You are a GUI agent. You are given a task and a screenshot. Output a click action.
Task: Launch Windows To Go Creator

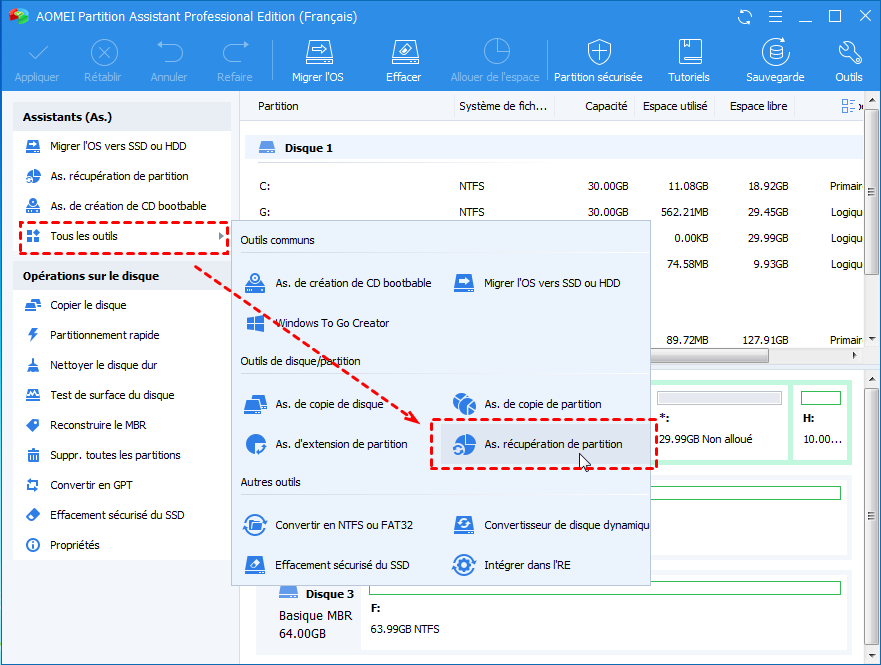click(318, 323)
